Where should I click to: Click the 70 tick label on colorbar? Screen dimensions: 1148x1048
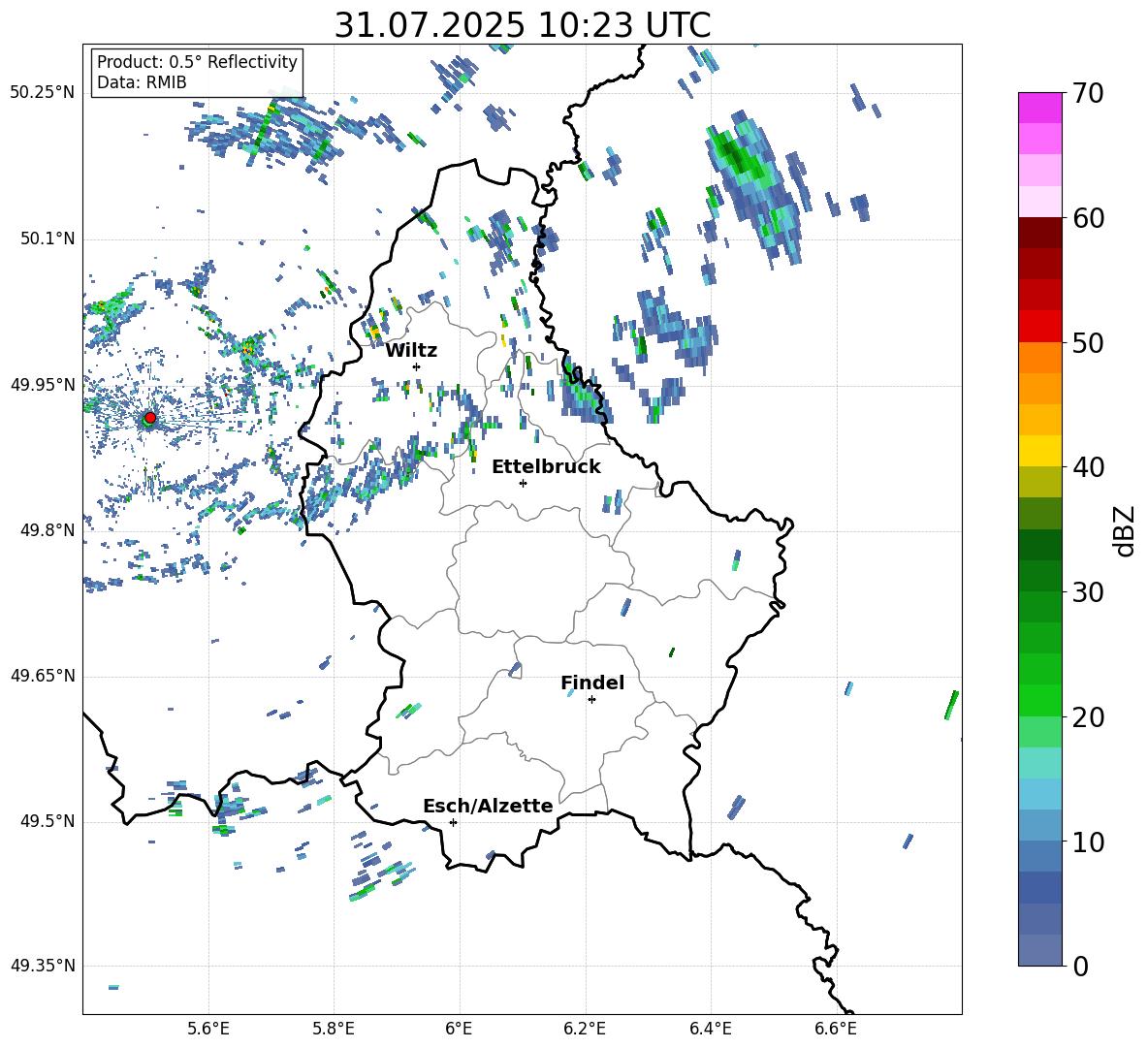coord(1088,94)
